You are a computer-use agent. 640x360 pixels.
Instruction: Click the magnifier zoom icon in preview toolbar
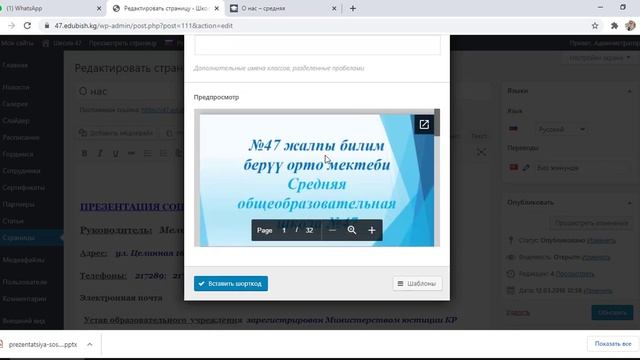352,231
